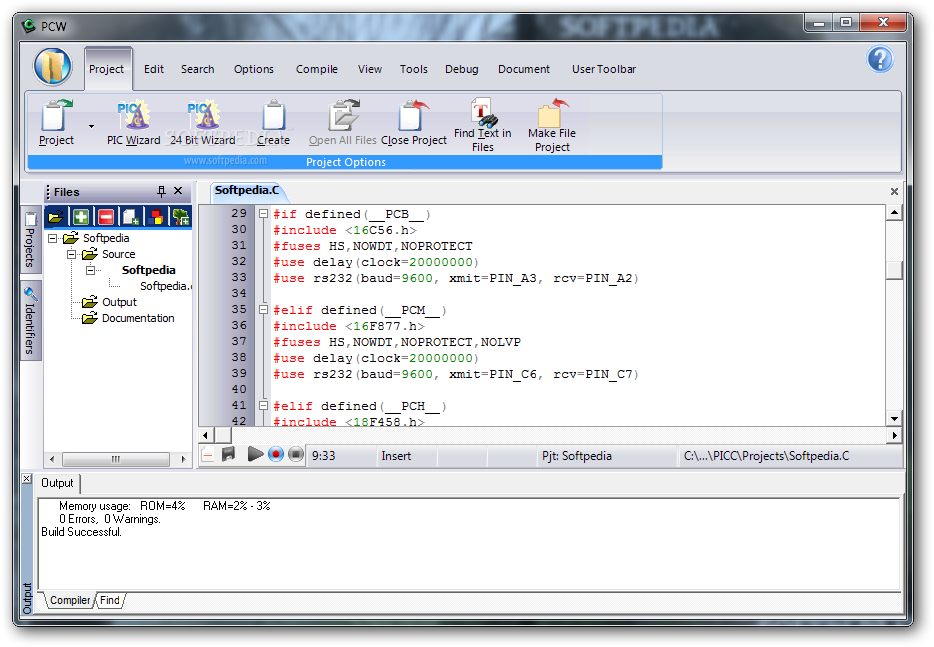934x647 pixels.
Task: Fold code block at line 41
Action: point(263,405)
